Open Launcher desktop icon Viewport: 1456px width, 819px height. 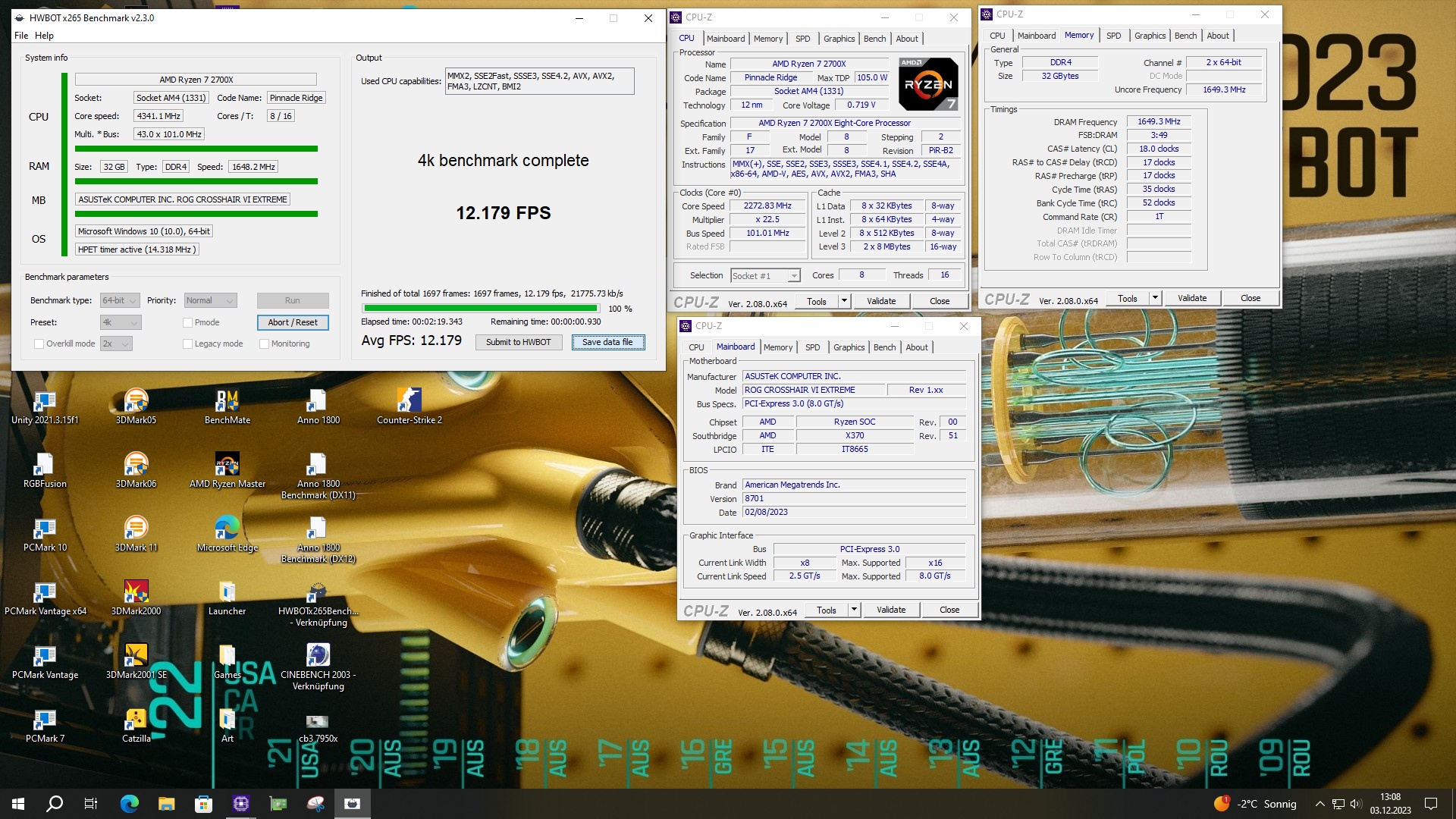pos(227,598)
